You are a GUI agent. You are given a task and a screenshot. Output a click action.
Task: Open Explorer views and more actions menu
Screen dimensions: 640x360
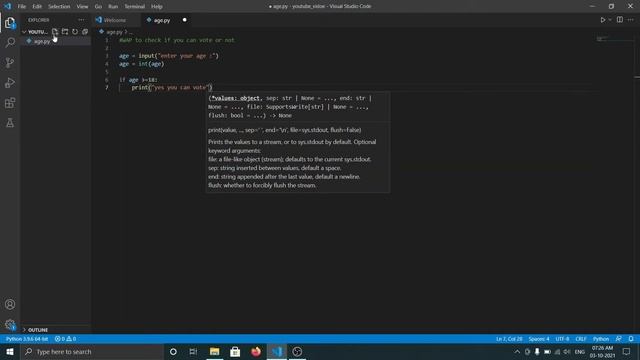coord(81,20)
